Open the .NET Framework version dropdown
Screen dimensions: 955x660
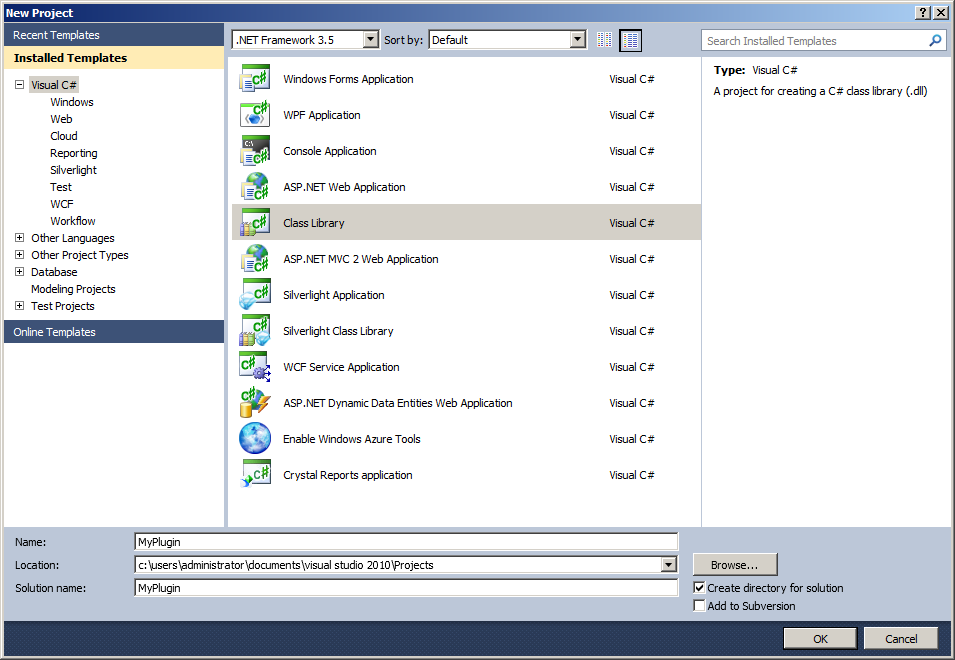pyautogui.click(x=370, y=40)
